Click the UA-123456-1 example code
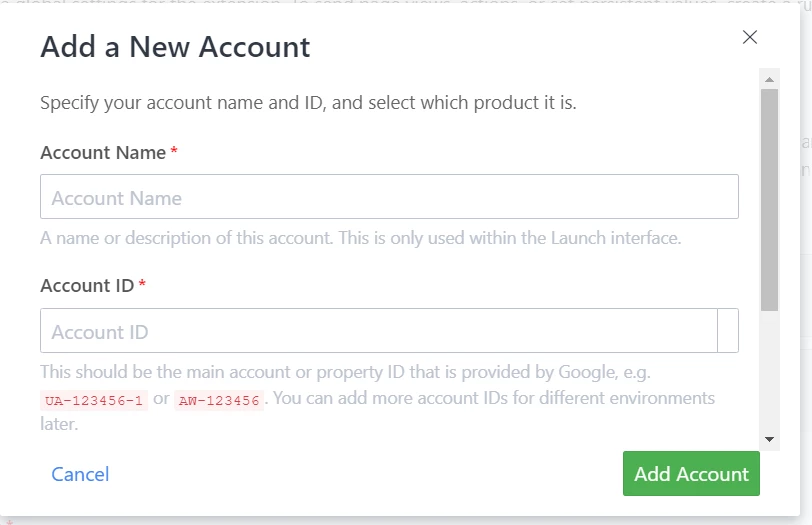This screenshot has width=812, height=525. pos(94,401)
